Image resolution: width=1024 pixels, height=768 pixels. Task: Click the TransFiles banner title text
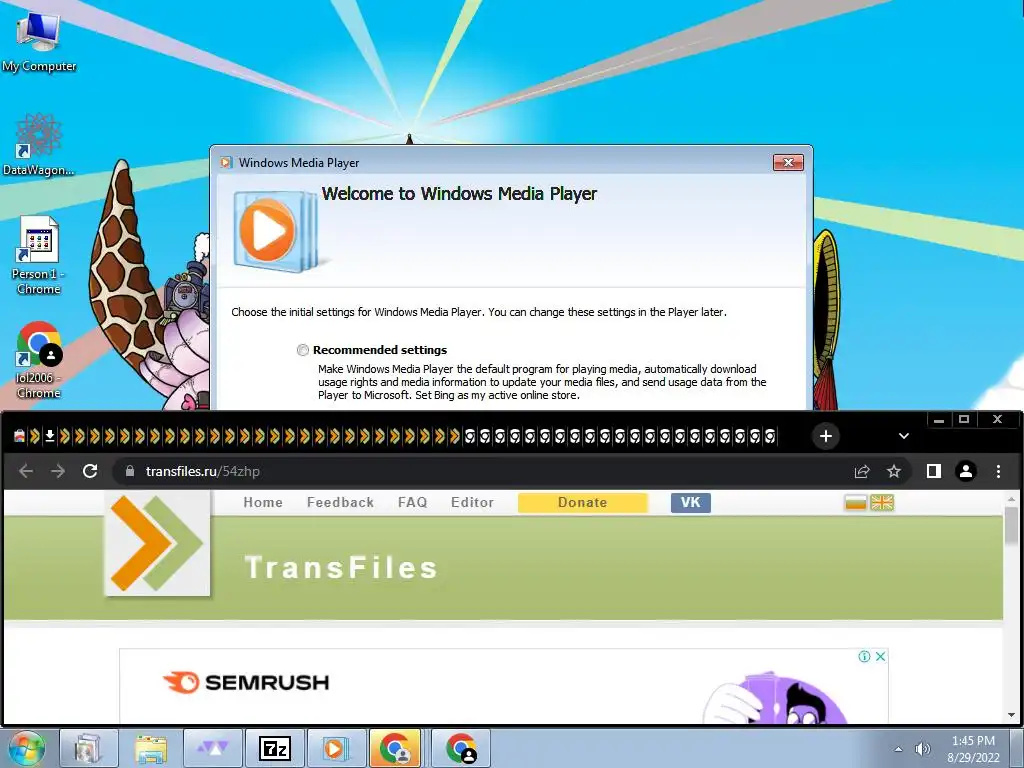click(x=341, y=567)
